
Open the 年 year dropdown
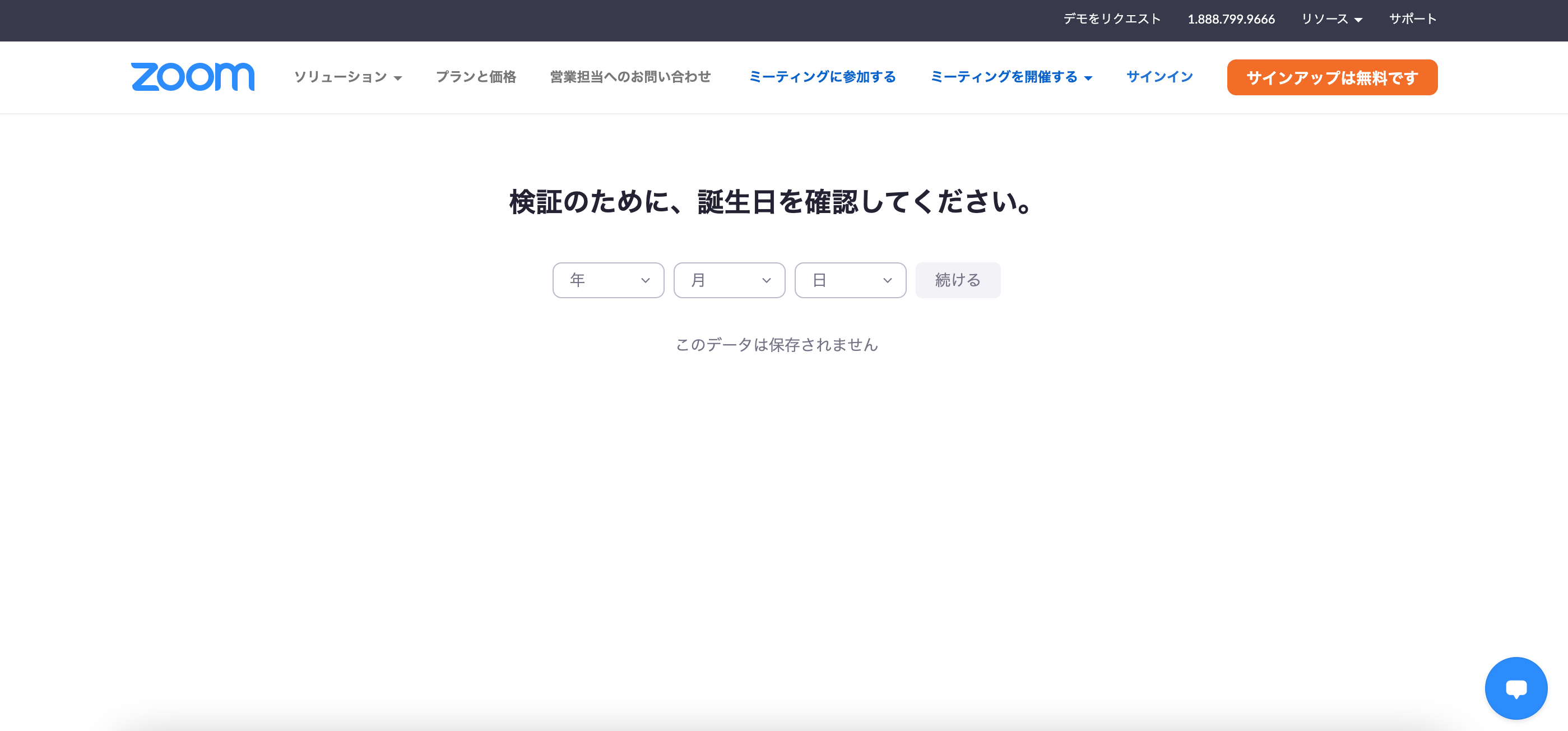pyautogui.click(x=608, y=280)
